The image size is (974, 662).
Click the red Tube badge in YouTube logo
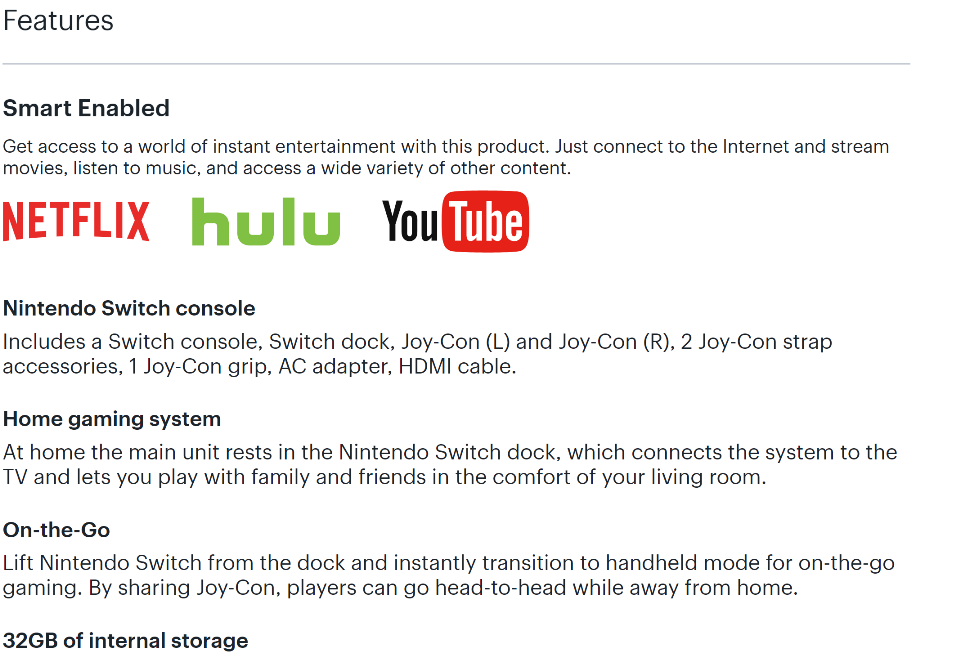(486, 222)
